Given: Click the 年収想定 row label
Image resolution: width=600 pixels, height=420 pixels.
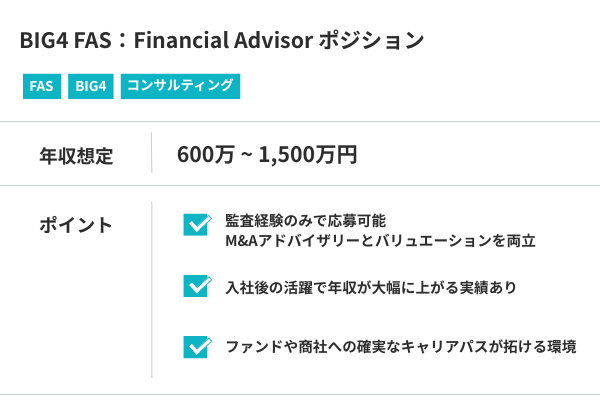Looking at the screenshot, I should coord(76,155).
